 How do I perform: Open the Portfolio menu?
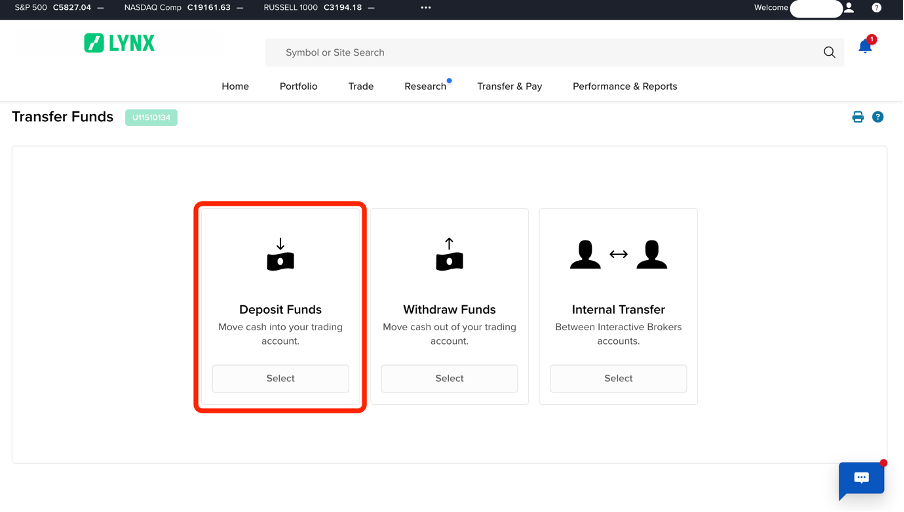298,86
